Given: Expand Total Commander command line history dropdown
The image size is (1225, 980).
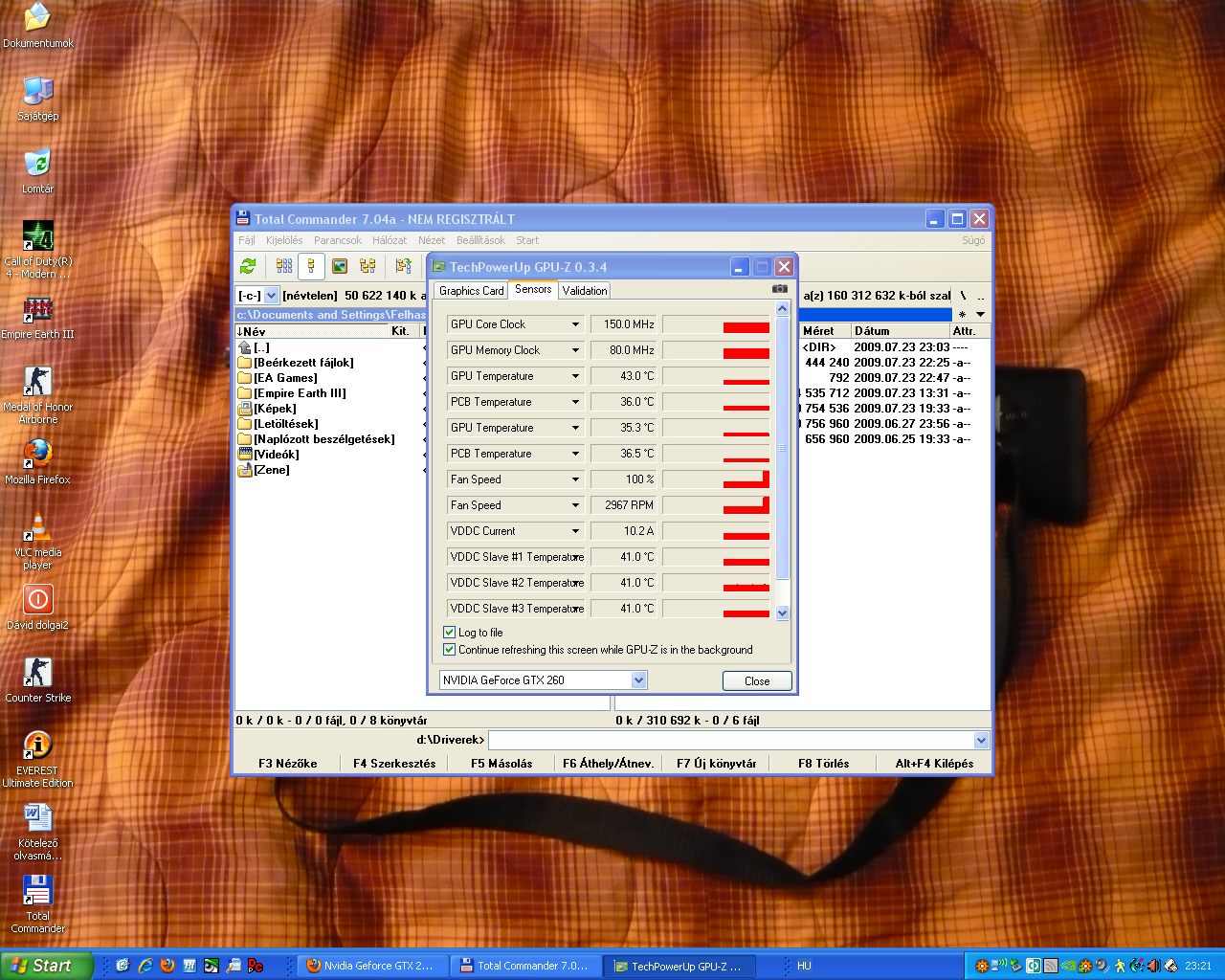Looking at the screenshot, I should pyautogui.click(x=981, y=740).
